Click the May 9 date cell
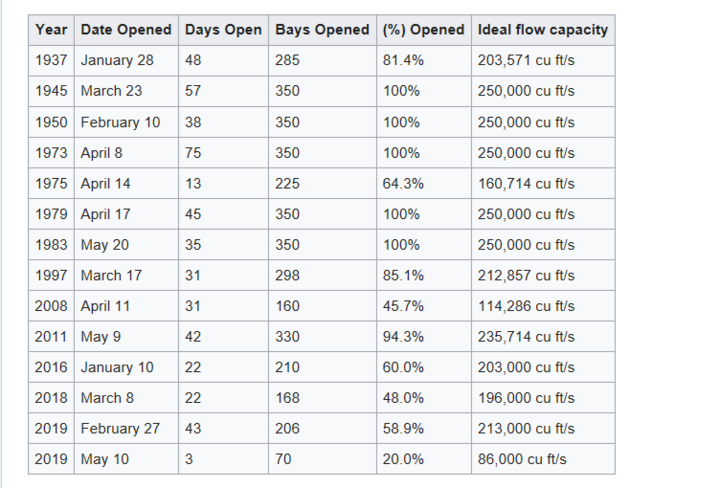The width and height of the screenshot is (720, 488). [126, 337]
